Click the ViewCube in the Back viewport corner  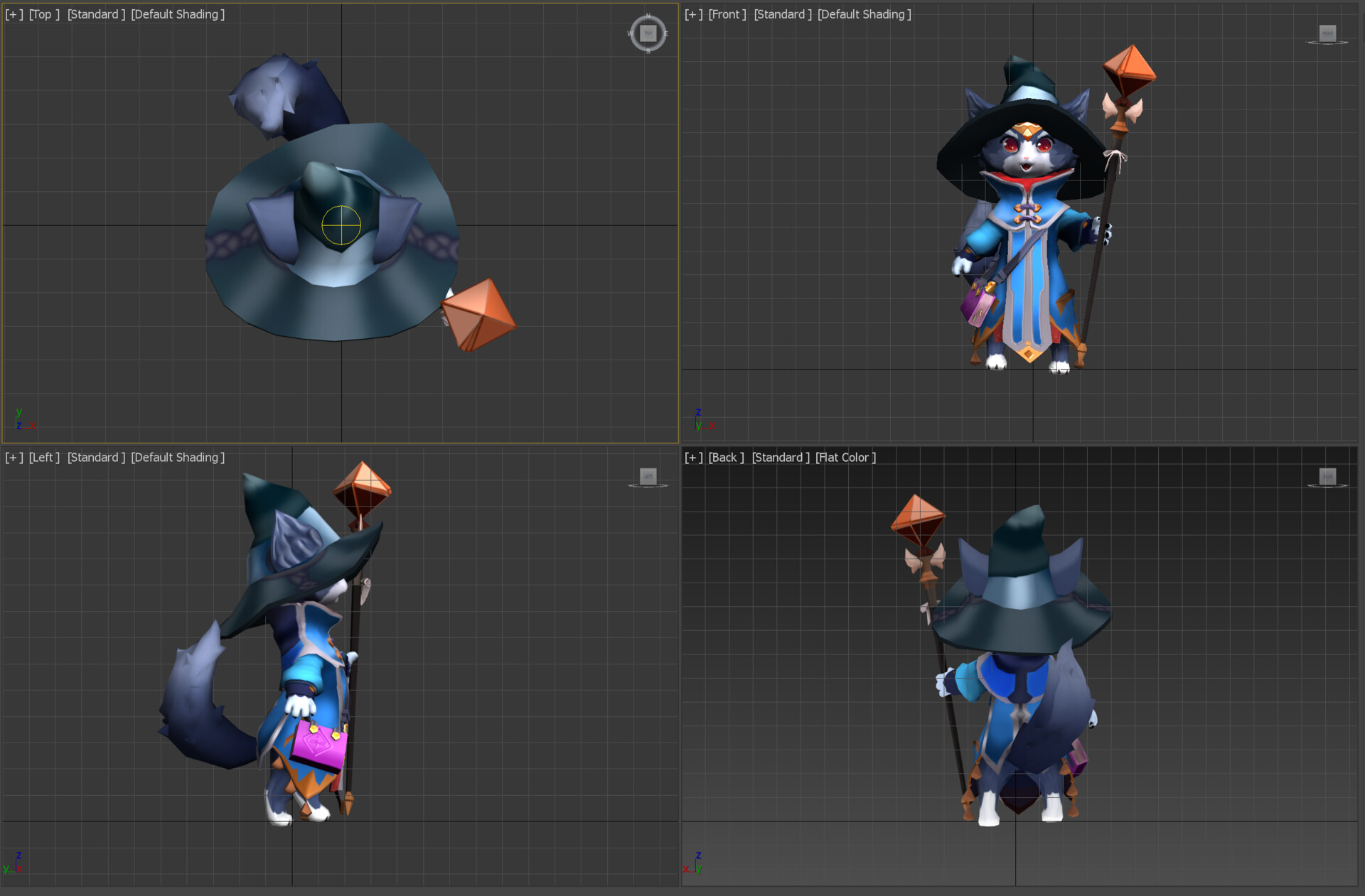[1328, 477]
